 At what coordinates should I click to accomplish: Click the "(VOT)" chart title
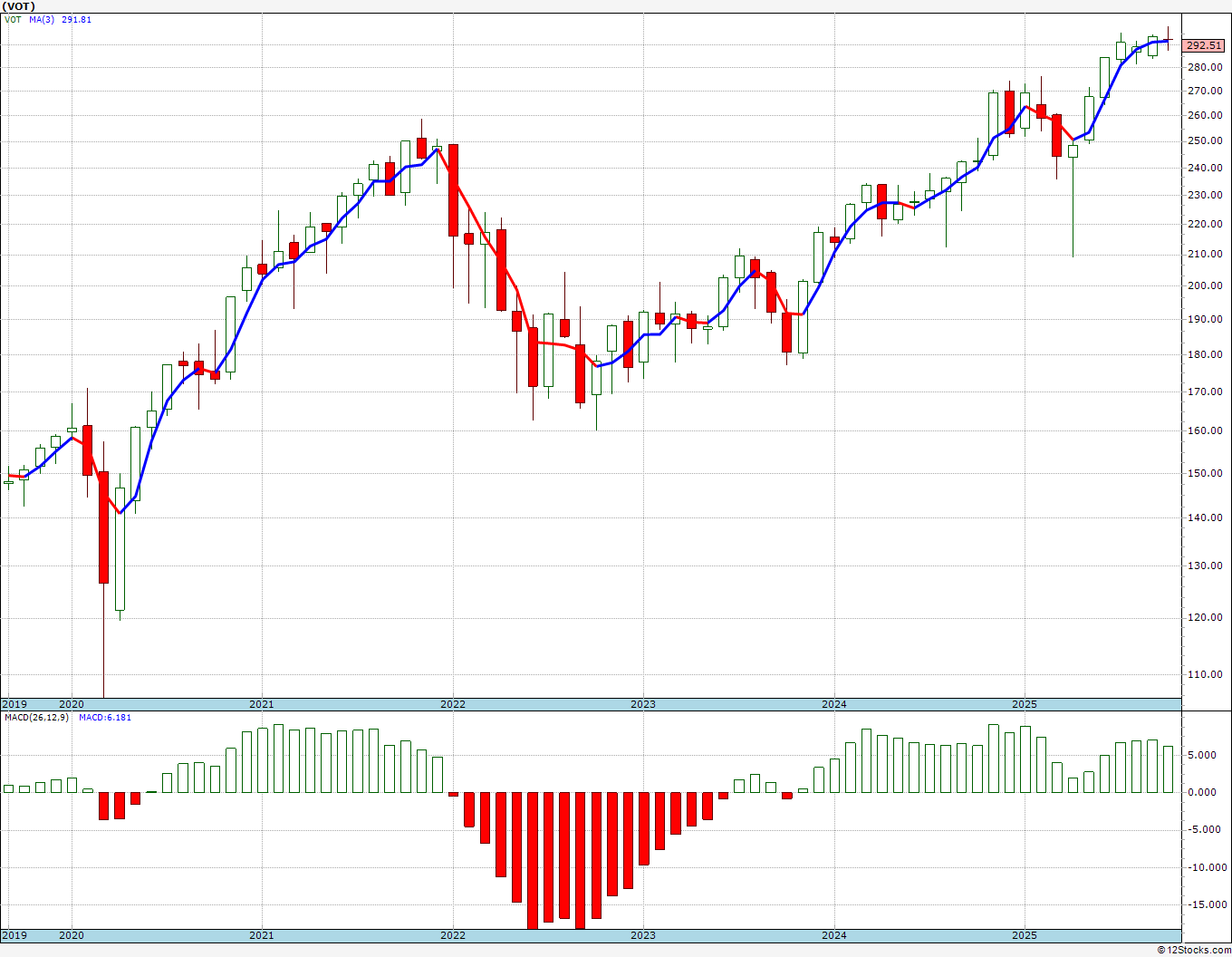19,6
